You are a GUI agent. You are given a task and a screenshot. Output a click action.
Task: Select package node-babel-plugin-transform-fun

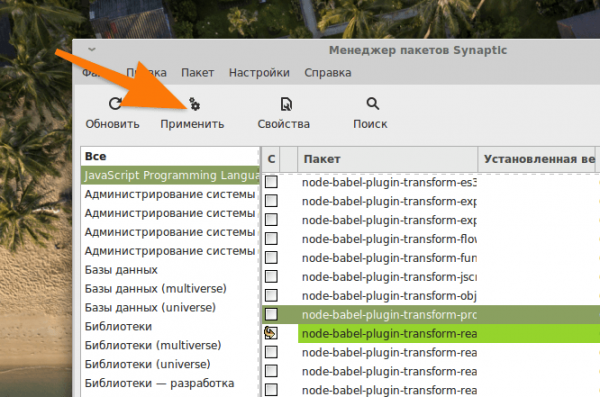[389, 258]
